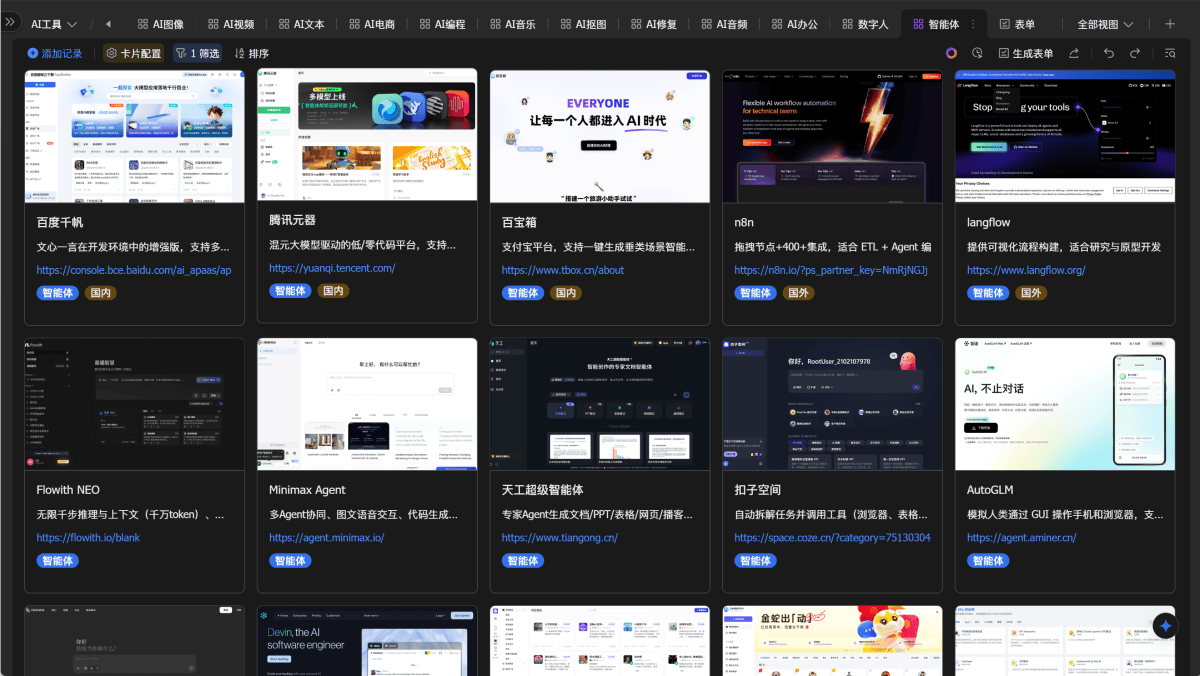Open the www.langflow.org link
1200x676 pixels.
[x=1026, y=270]
